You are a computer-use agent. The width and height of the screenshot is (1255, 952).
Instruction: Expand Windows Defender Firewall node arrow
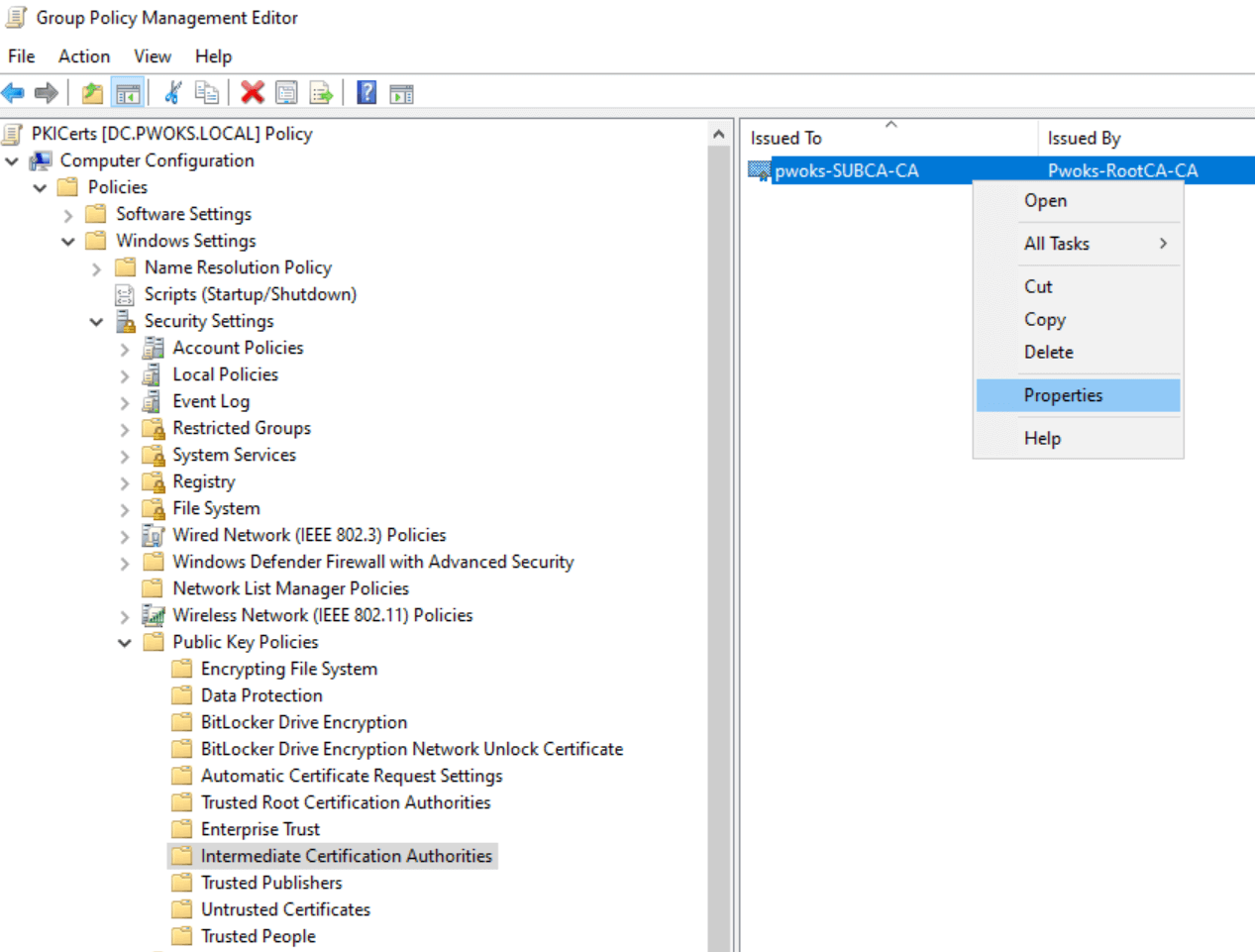point(125,563)
